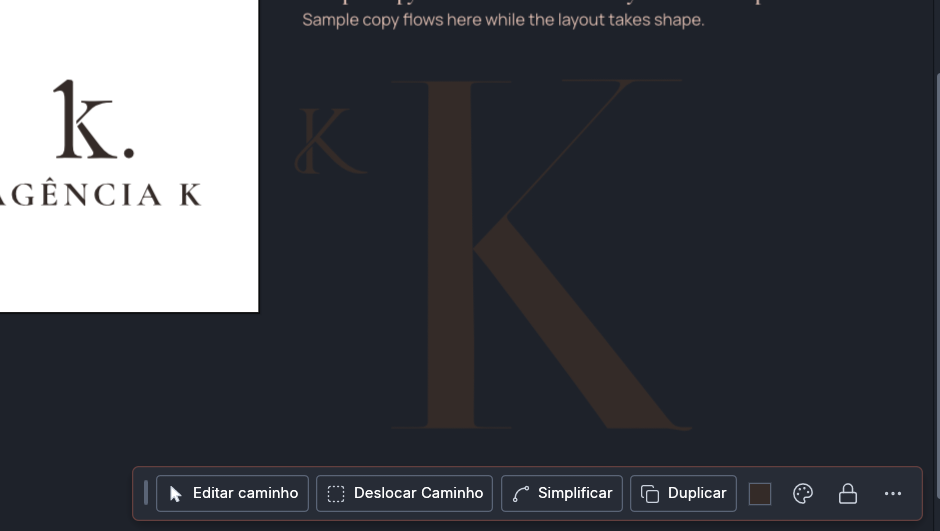This screenshot has height=531, width=940.
Task: Toggle the lock icon in toolbar
Action: (x=847, y=494)
